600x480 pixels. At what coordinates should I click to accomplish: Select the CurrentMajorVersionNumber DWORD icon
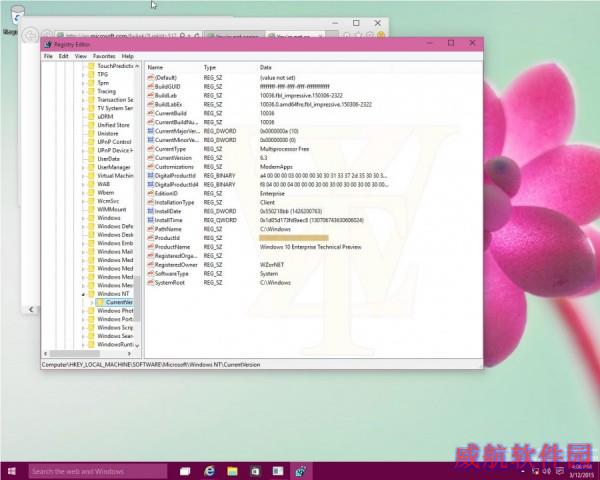tap(150, 131)
